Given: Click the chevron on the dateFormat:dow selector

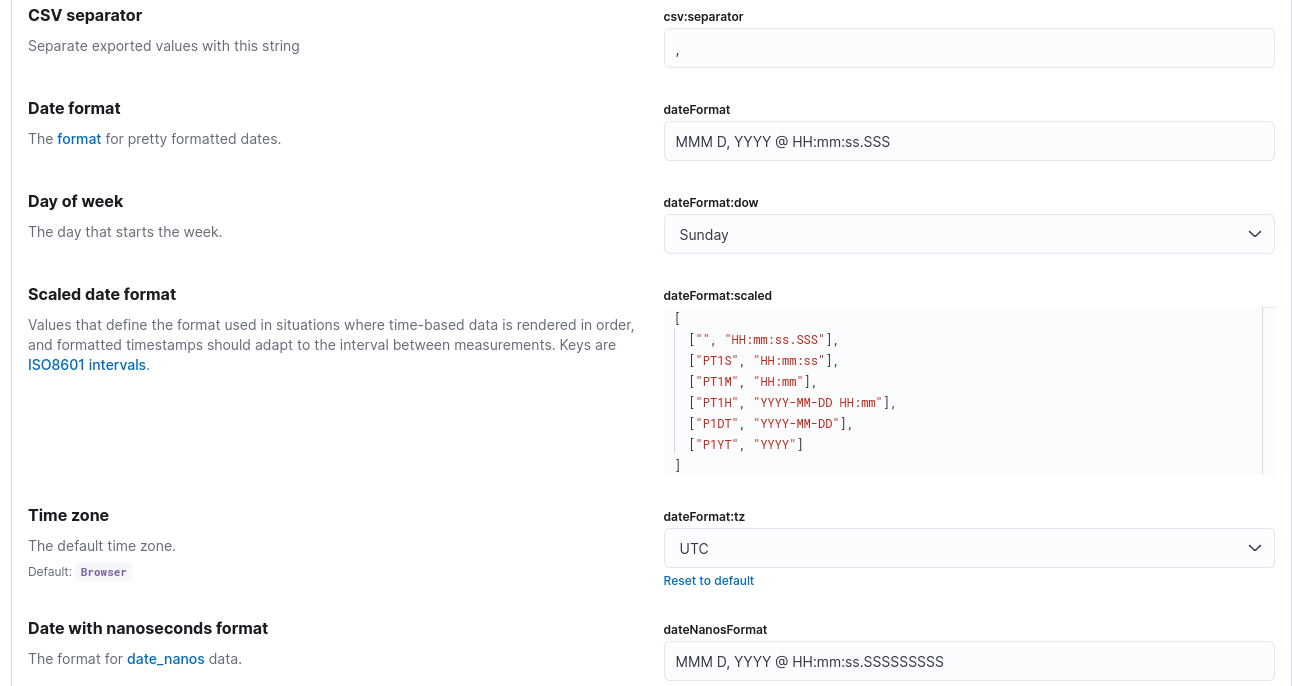Looking at the screenshot, I should click(1254, 233).
